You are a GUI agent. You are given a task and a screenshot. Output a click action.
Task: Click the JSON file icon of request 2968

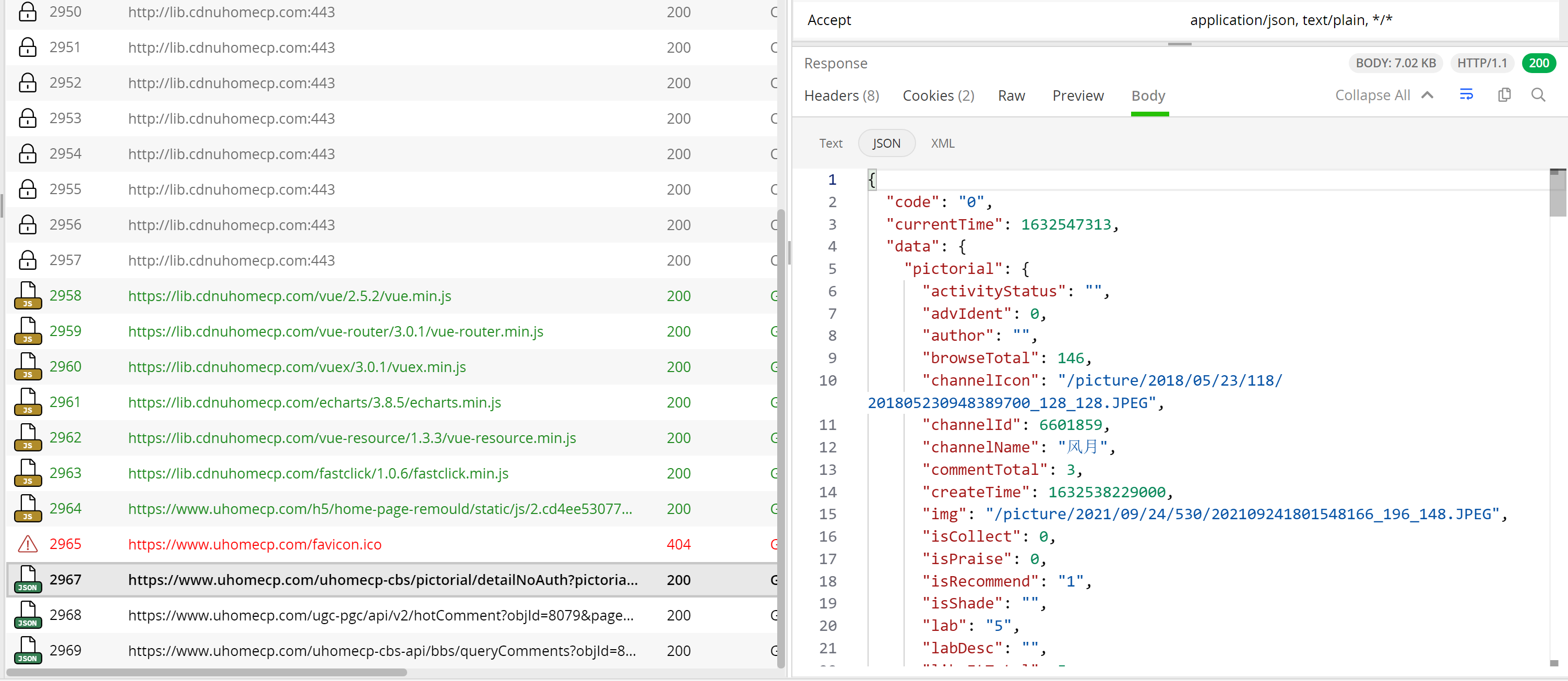[27, 615]
